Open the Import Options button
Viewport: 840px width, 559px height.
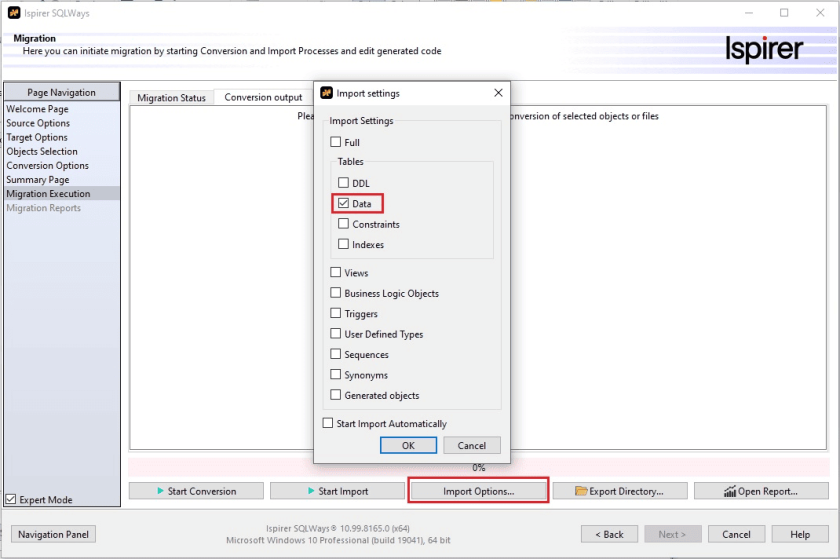point(478,491)
